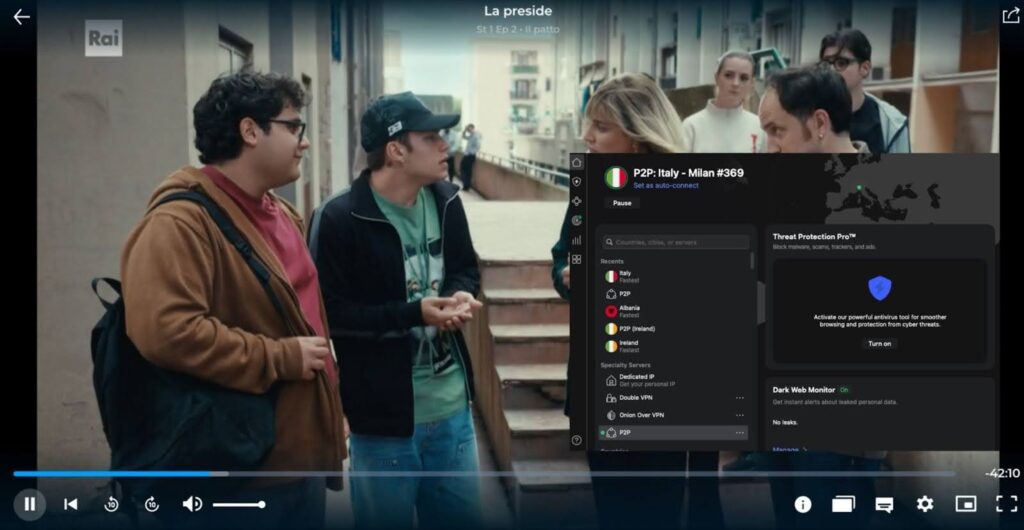Share the video using the share icon
Viewport: 1024px width, 530px height.
[x=1010, y=15]
